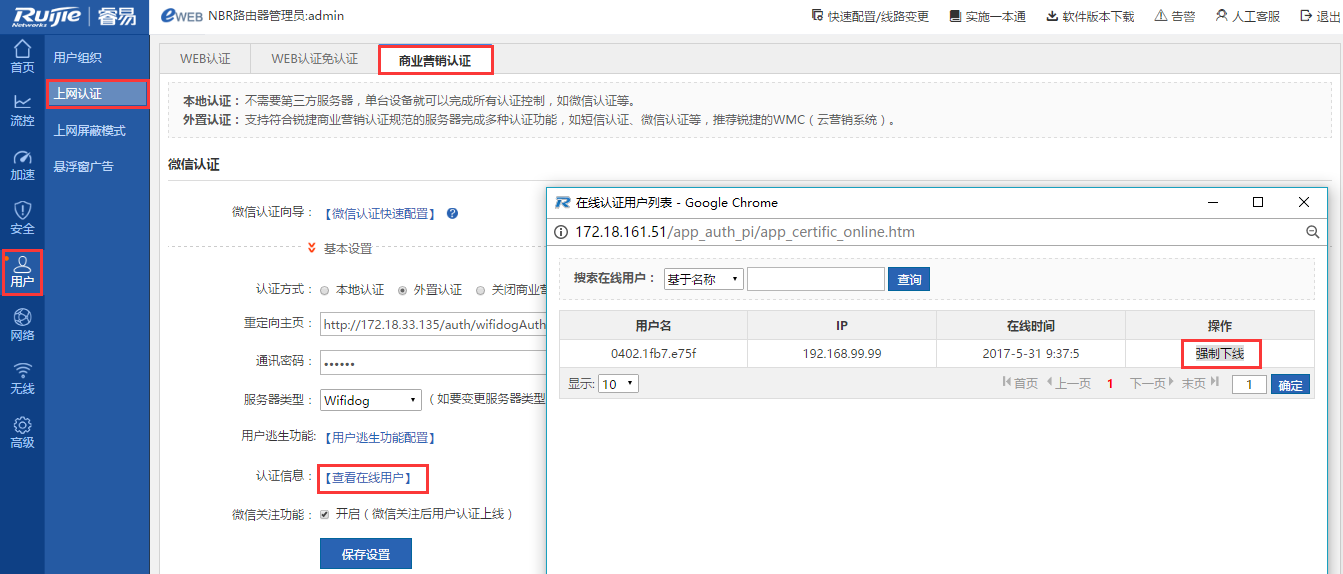
Task: Switch to the WEB认证免认证 tab
Action: pyautogui.click(x=314, y=59)
